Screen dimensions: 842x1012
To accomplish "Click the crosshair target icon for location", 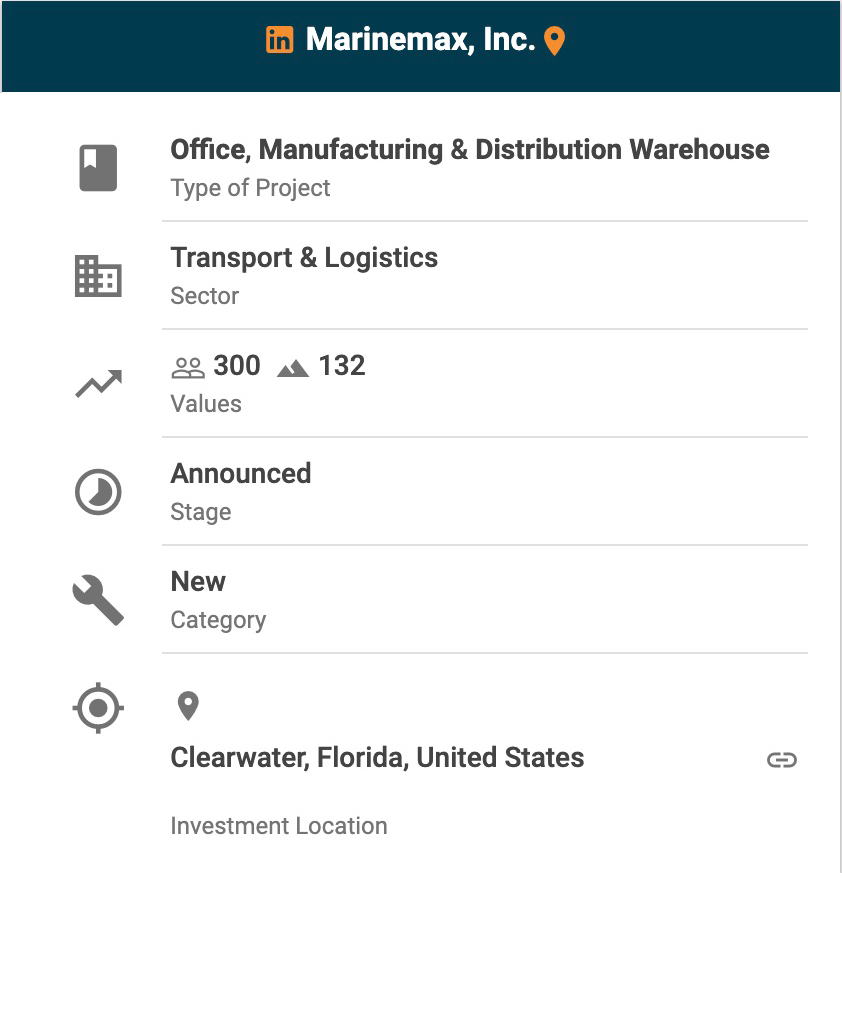I will tap(98, 708).
